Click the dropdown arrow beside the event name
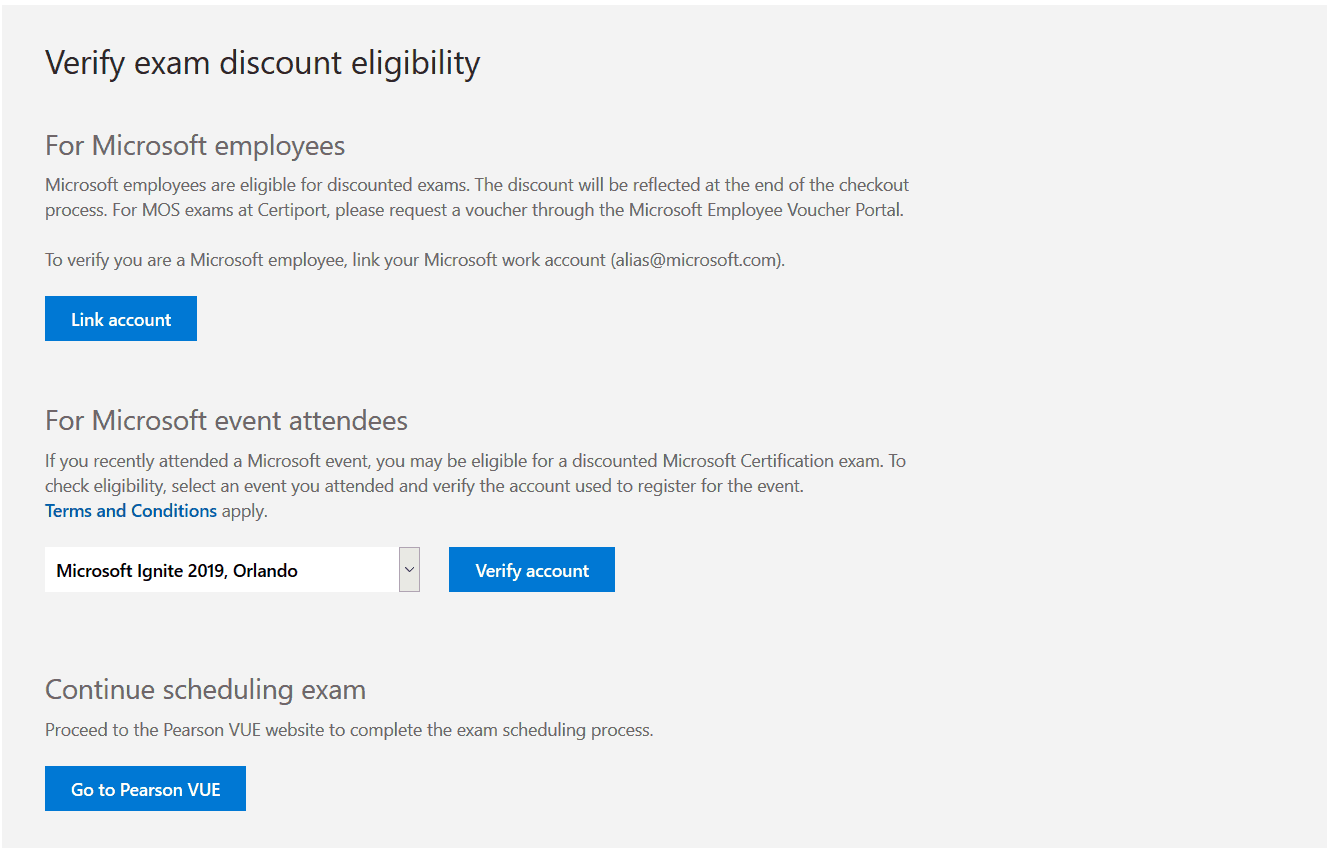 (409, 569)
